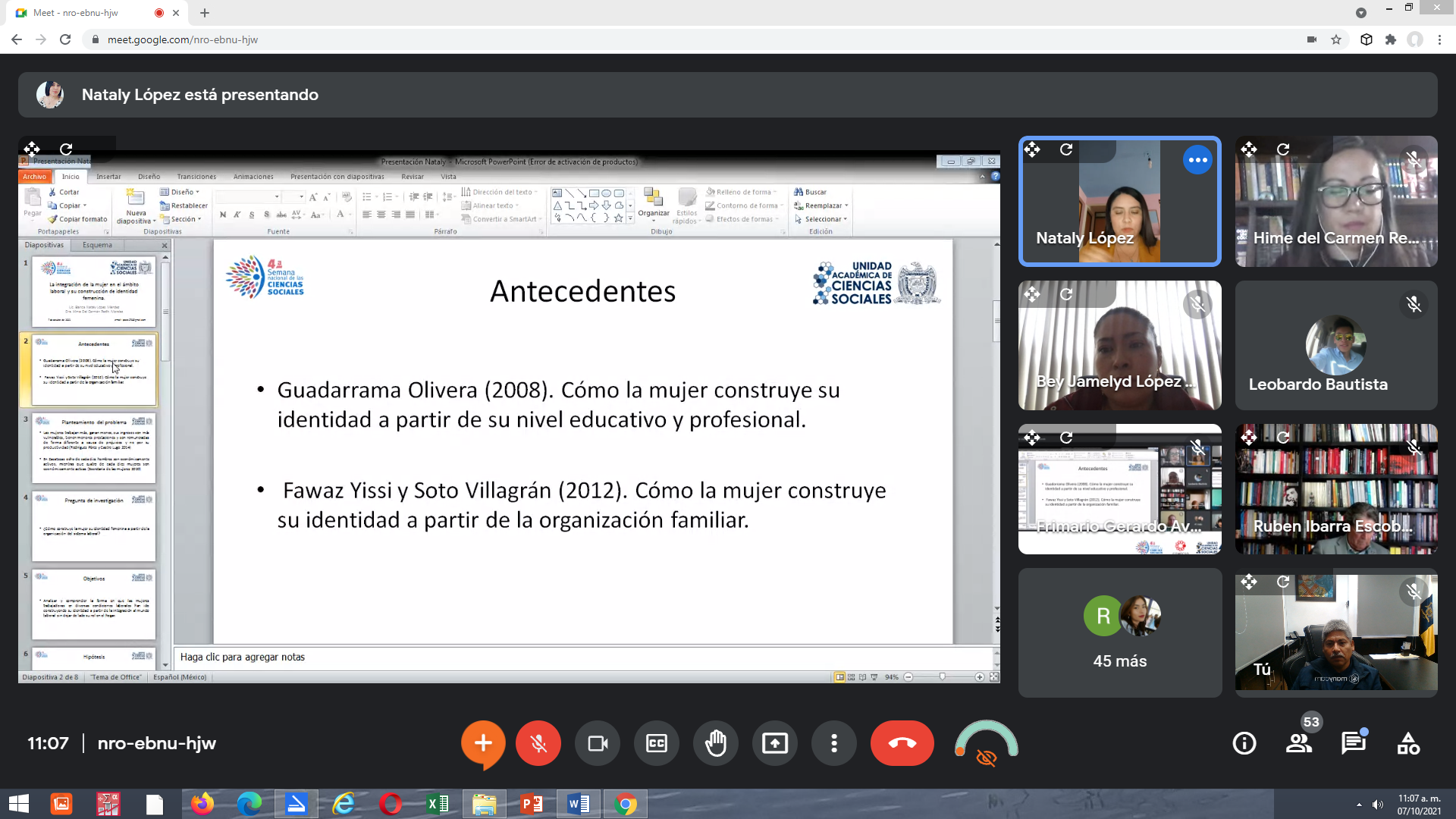
Task: Click refresh icon on presentation tile
Action: click(x=66, y=149)
